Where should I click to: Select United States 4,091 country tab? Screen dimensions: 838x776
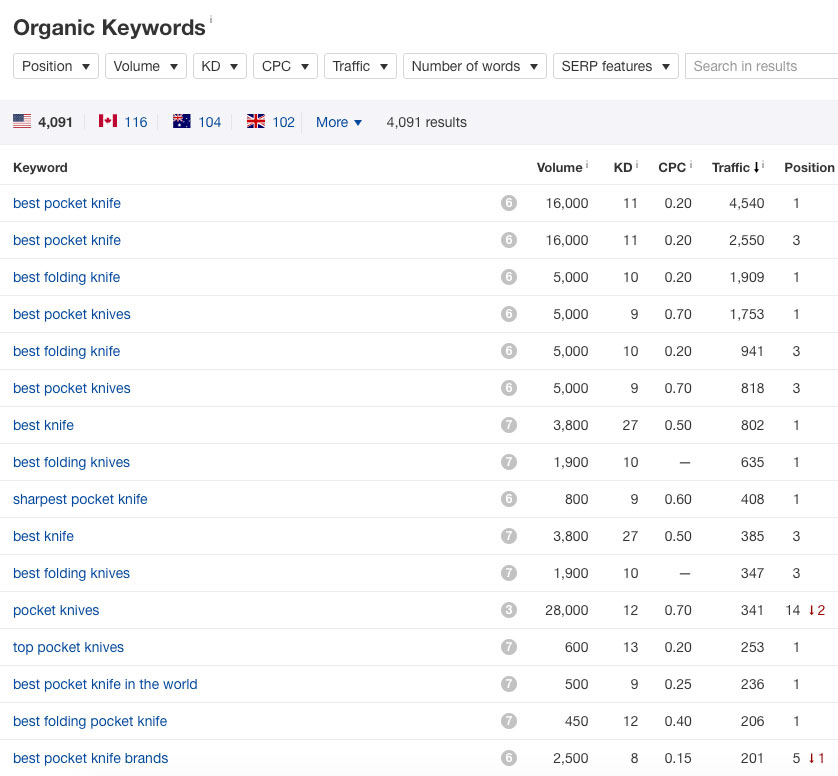pyautogui.click(x=43, y=122)
